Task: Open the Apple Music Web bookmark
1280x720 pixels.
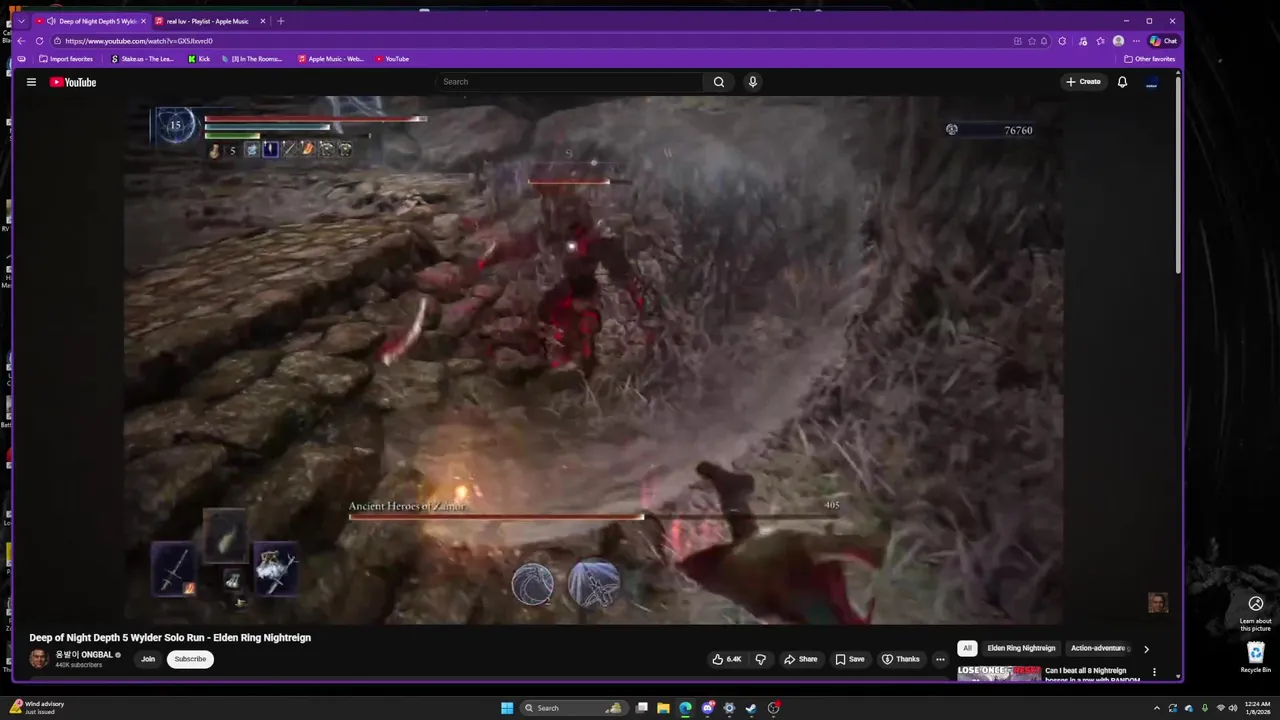Action: tap(331, 59)
